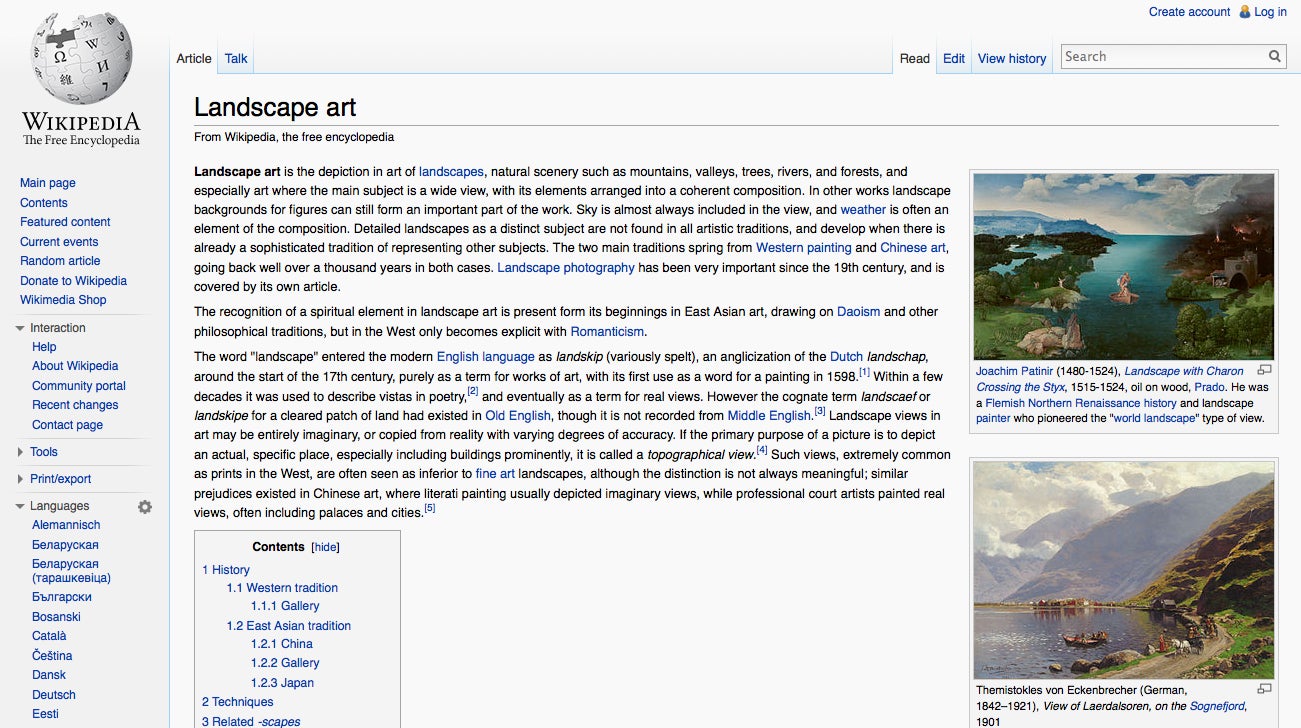Select Català language link

point(49,636)
